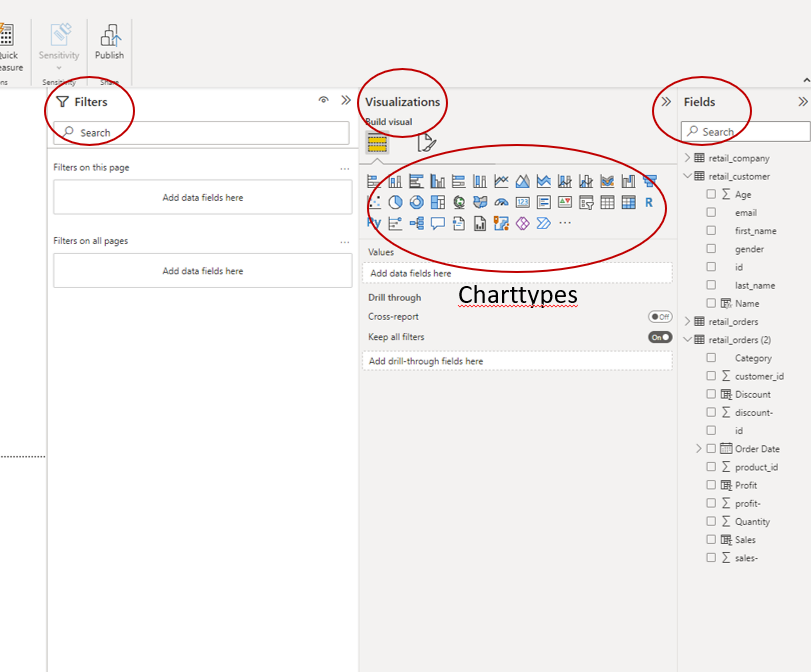811x672 pixels.
Task: Collapse the retail_orders (2) table
Action: (x=687, y=339)
